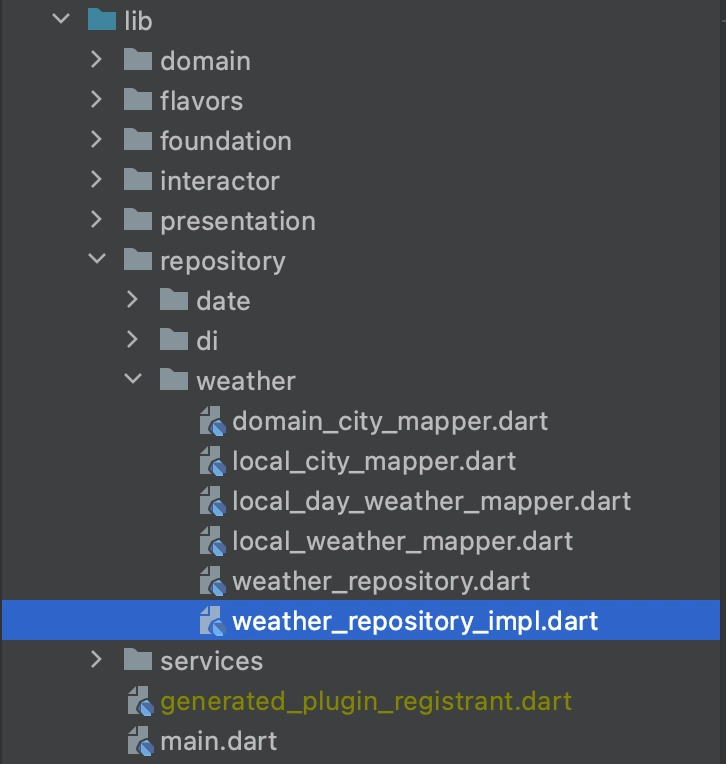Click Dart icon of weather_repository.dart

(x=212, y=581)
